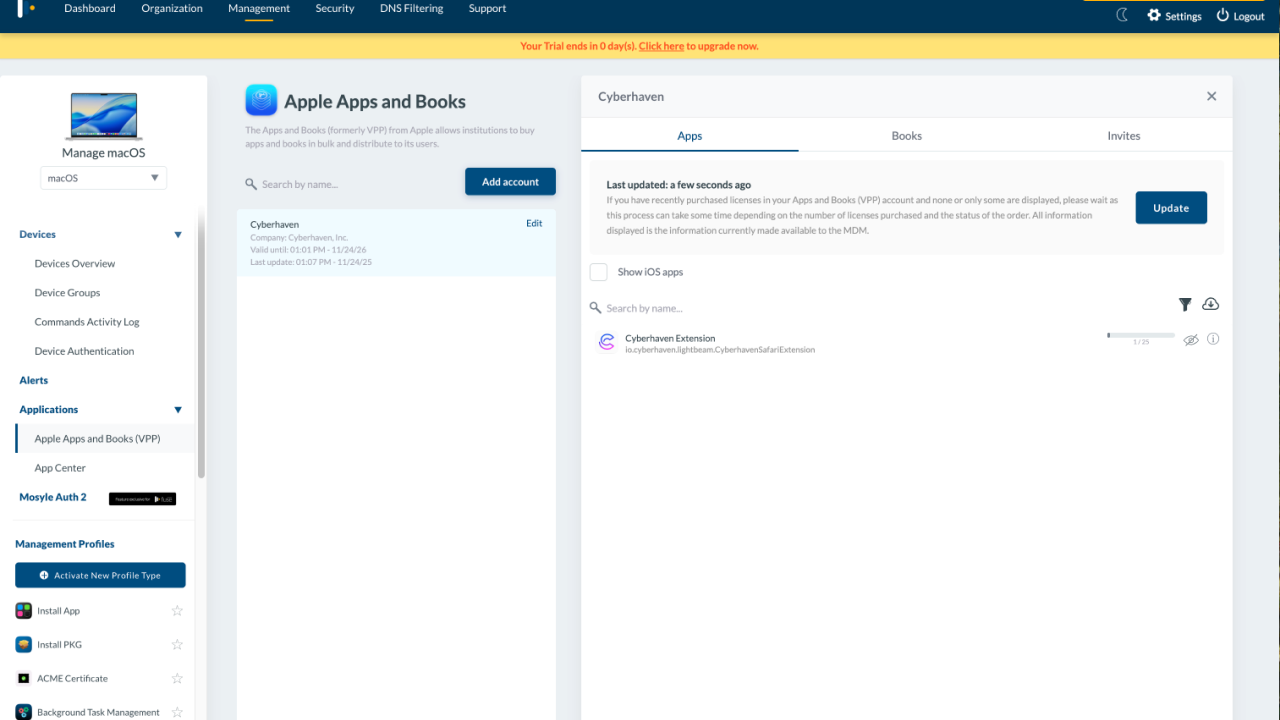Image resolution: width=1280 pixels, height=720 pixels.
Task: Click the ACME Certificate profile icon
Action: (24, 679)
